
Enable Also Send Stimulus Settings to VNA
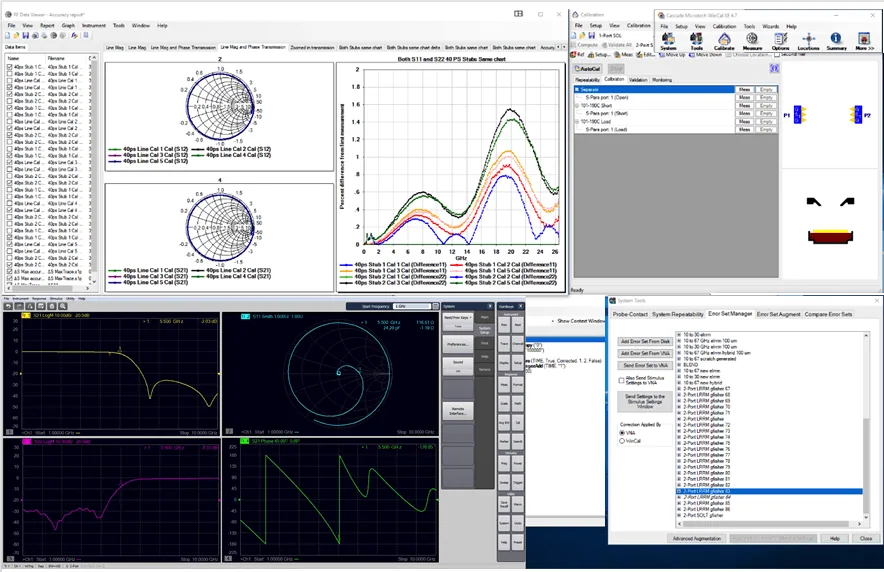[x=621, y=380]
